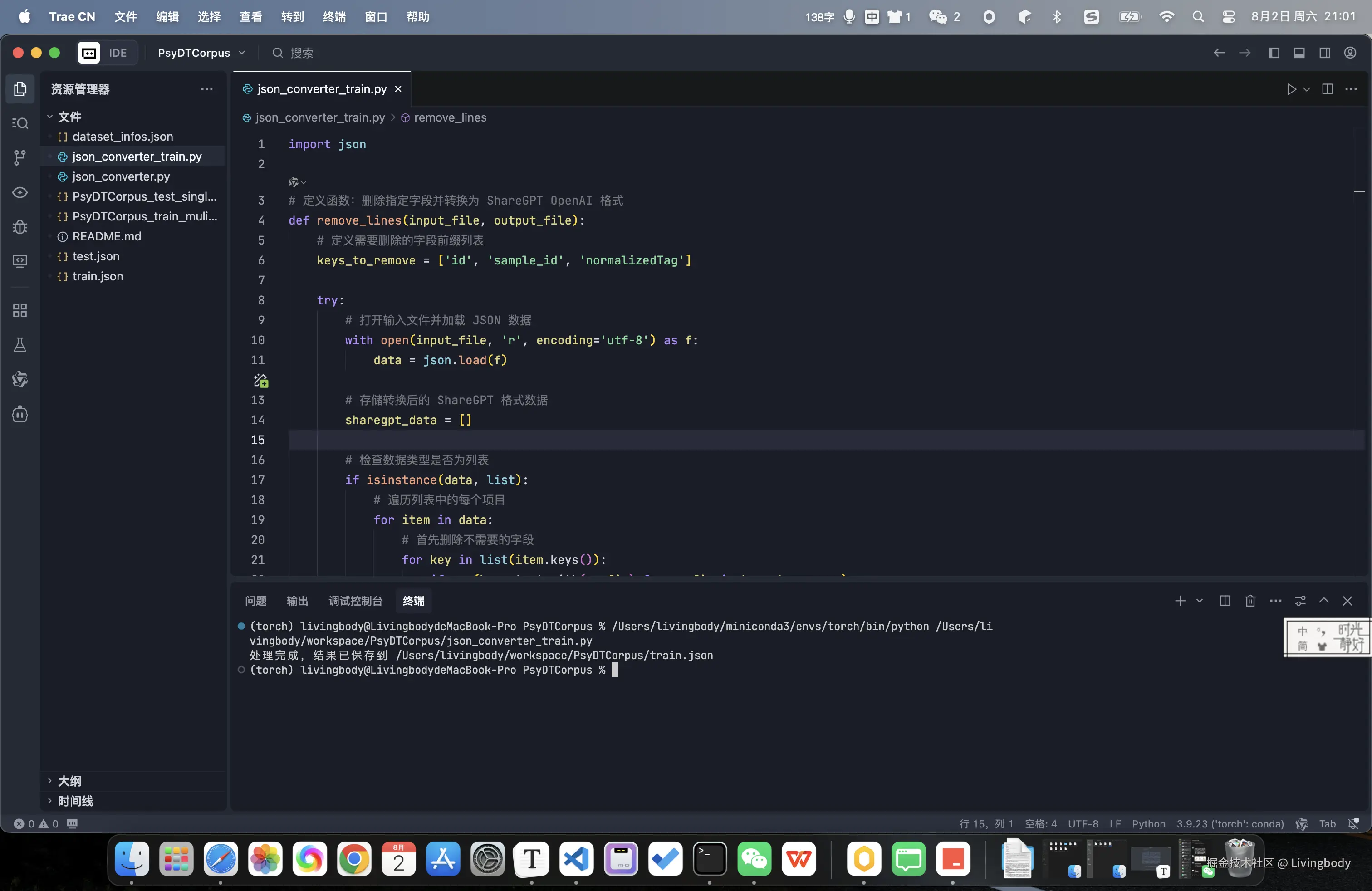Open train.json in the file explorer

pos(98,276)
